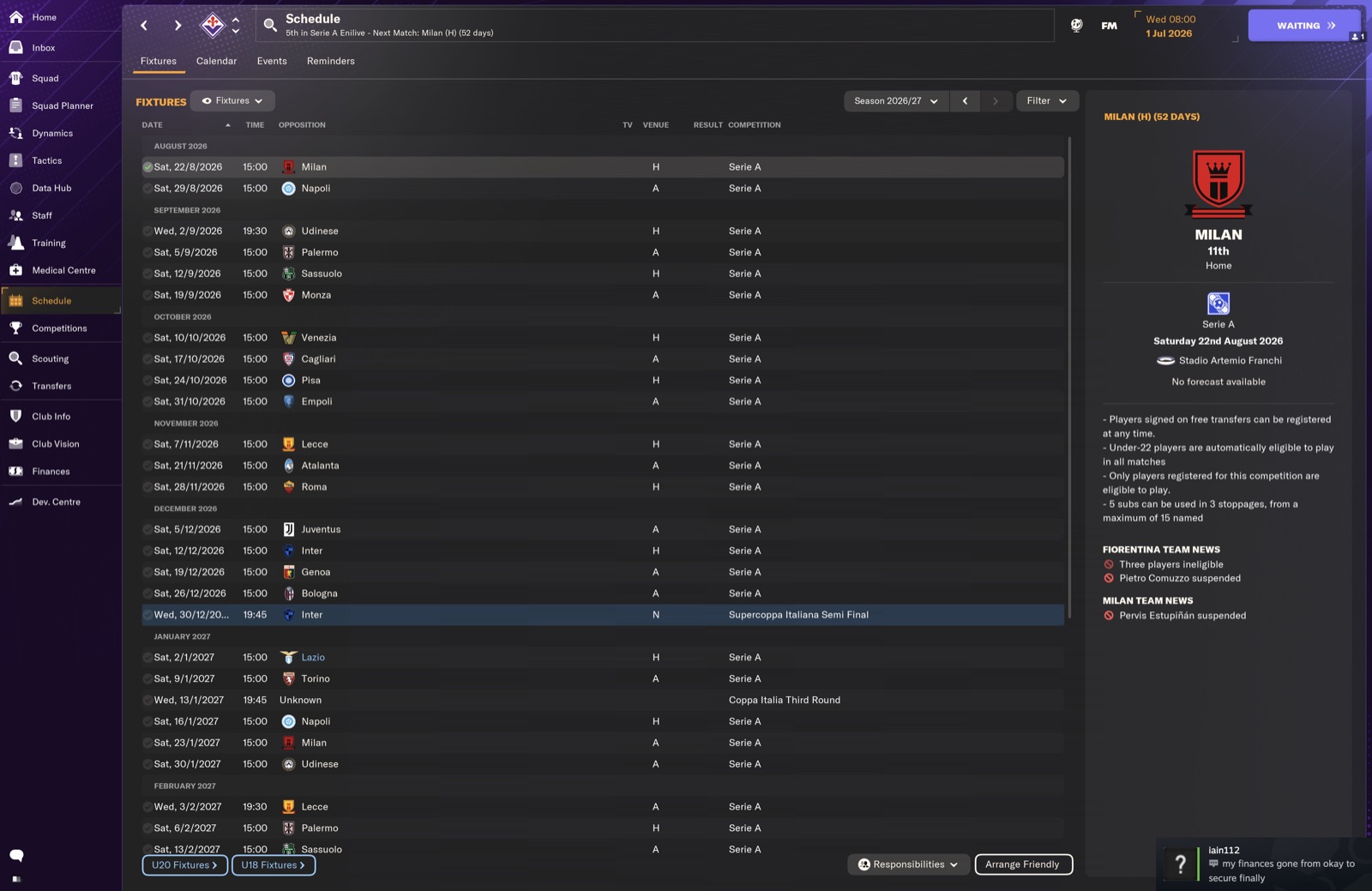Toggle the marker for Venezia 10/10/2026 fixture
The image size is (1372, 891).
pyautogui.click(x=147, y=338)
